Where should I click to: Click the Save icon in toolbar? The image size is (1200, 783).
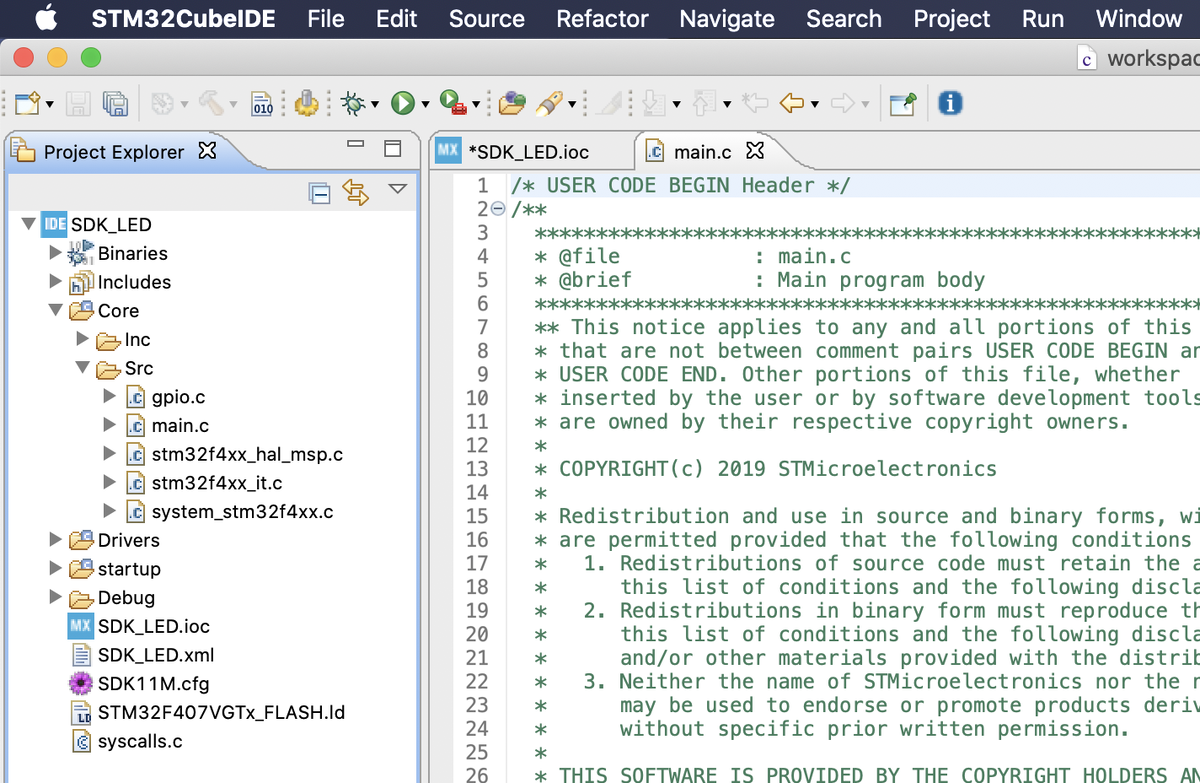(x=79, y=103)
